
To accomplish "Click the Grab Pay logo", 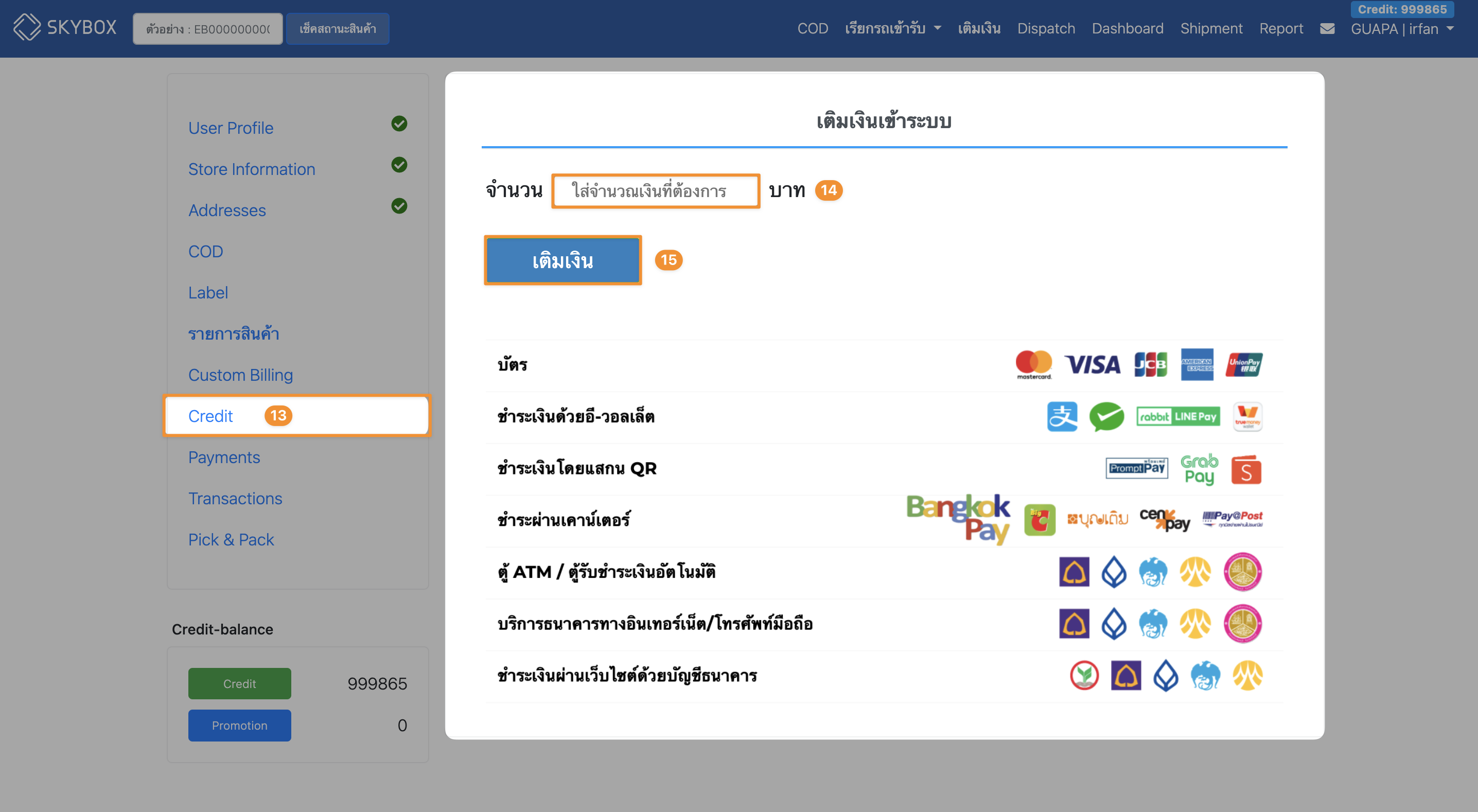I will pos(1199,469).
